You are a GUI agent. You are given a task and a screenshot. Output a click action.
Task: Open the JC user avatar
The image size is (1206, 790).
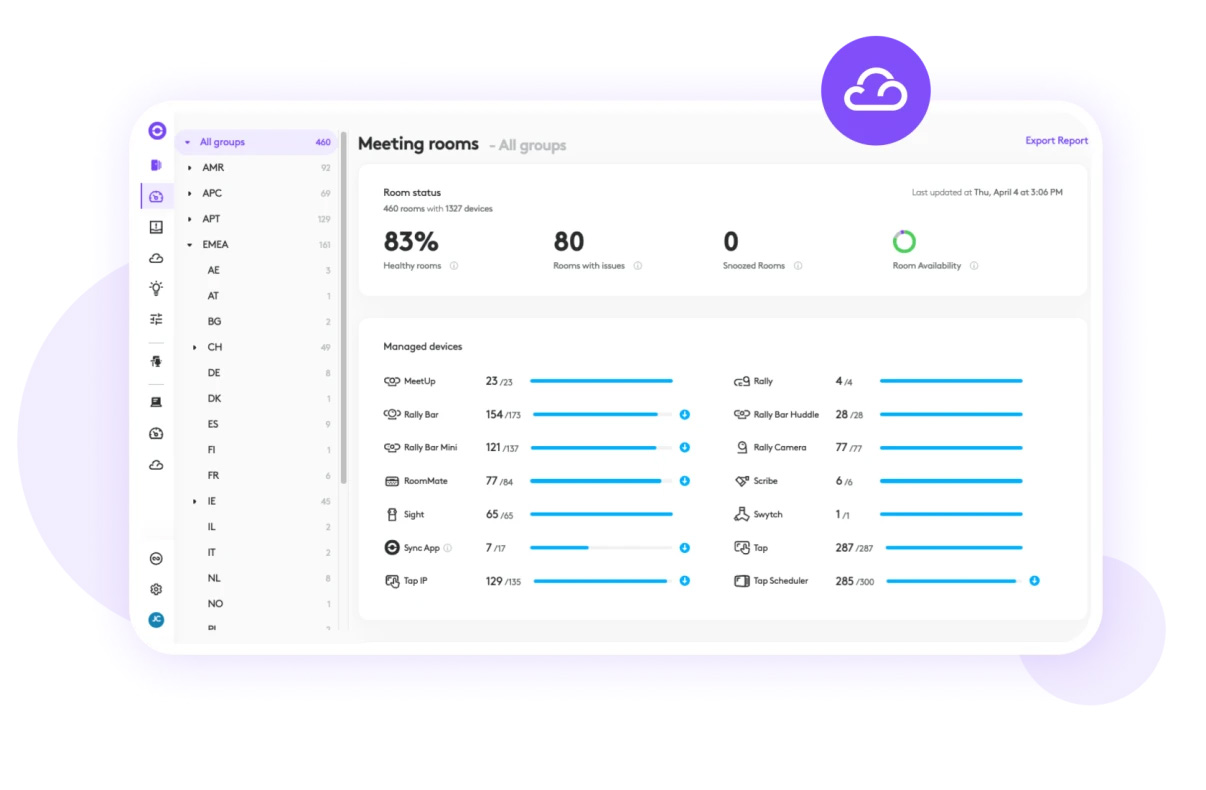coord(156,620)
